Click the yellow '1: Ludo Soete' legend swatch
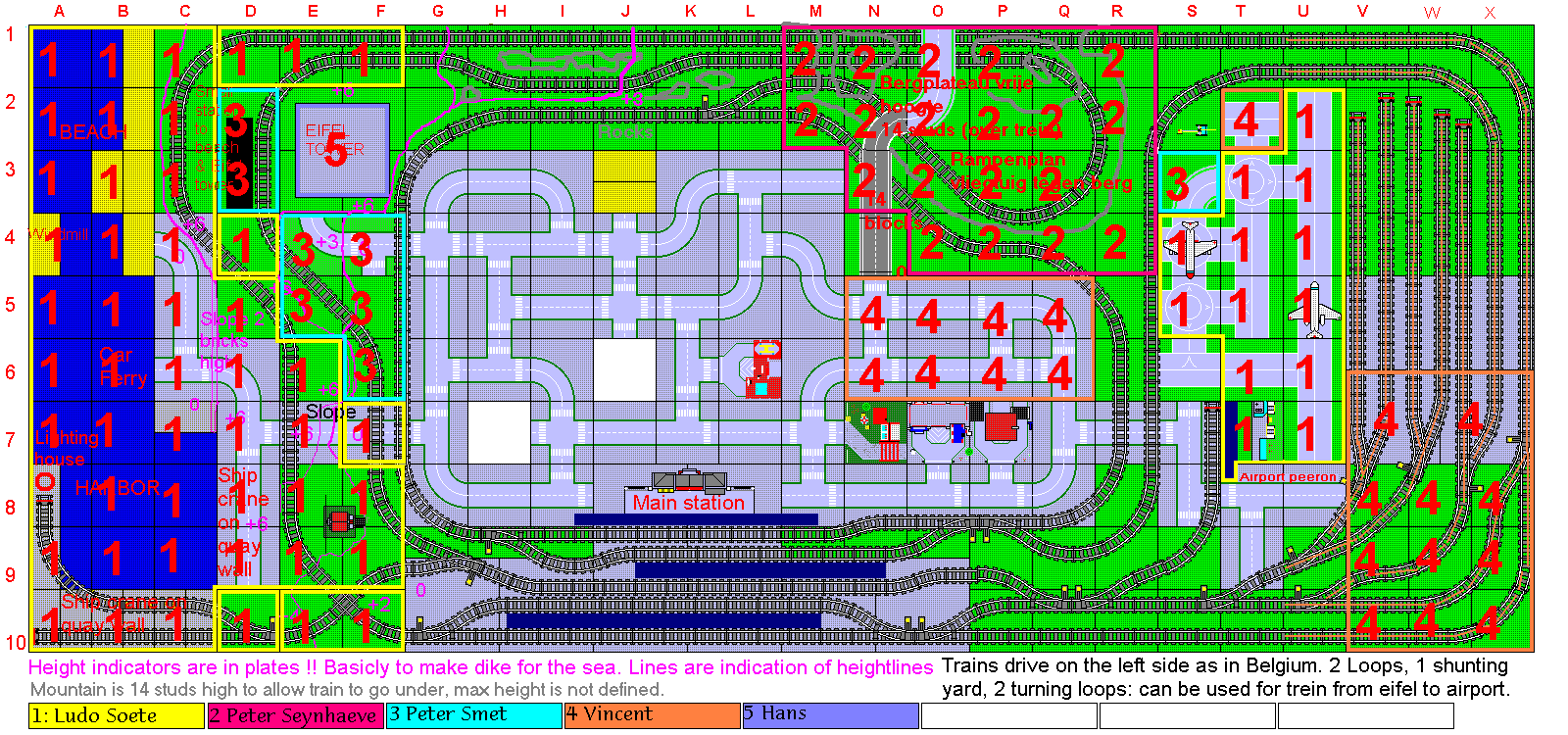This screenshot has width=1568, height=735. pos(117,715)
